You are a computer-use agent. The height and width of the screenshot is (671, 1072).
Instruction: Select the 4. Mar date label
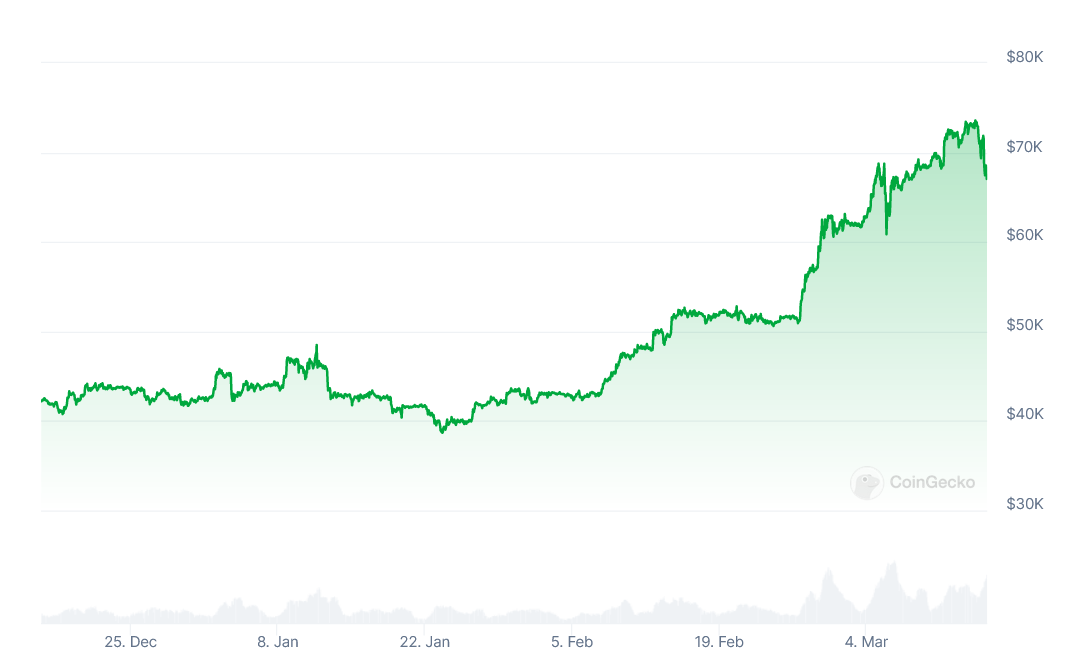point(866,642)
